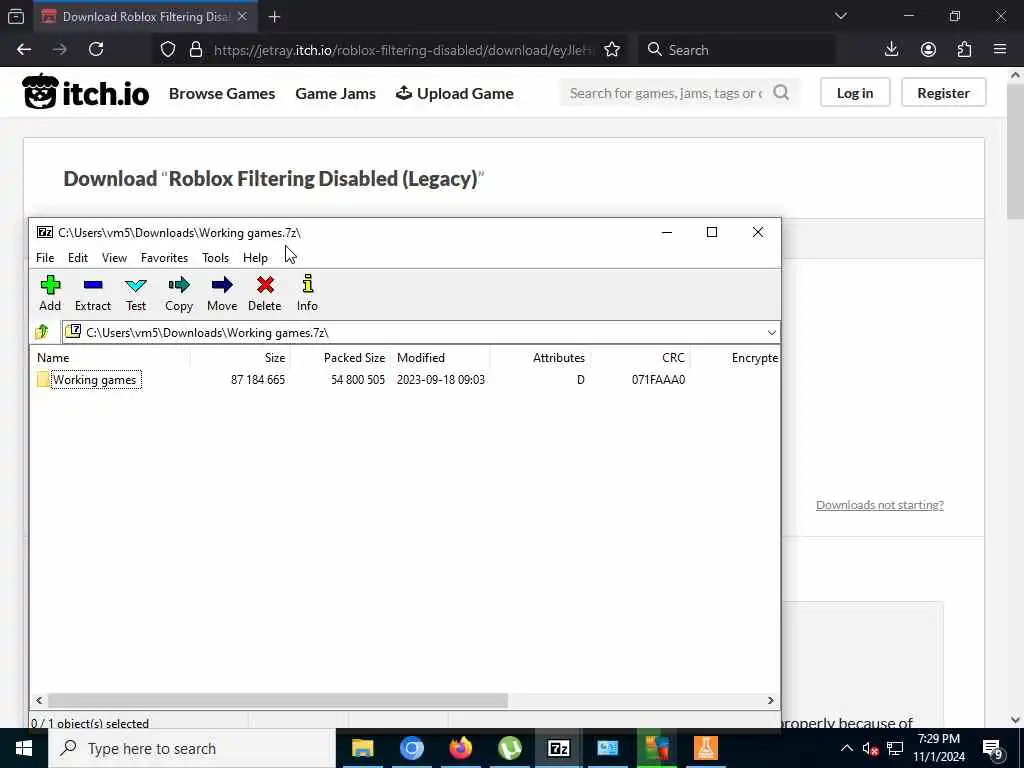Open Info for the archive

(307, 293)
